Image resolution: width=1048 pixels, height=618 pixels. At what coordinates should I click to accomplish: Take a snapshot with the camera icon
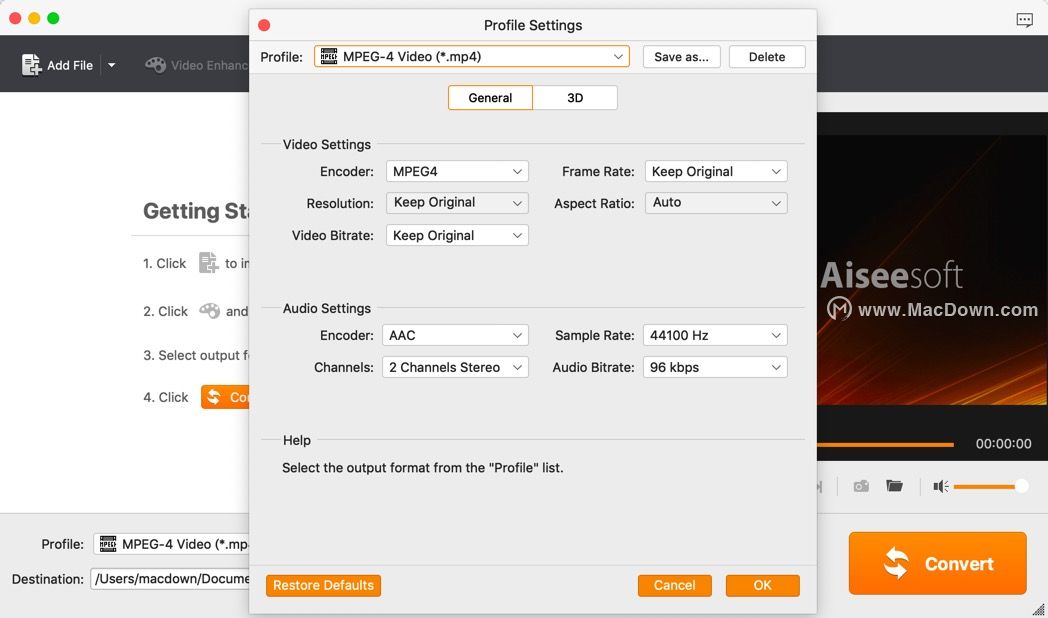(x=860, y=486)
